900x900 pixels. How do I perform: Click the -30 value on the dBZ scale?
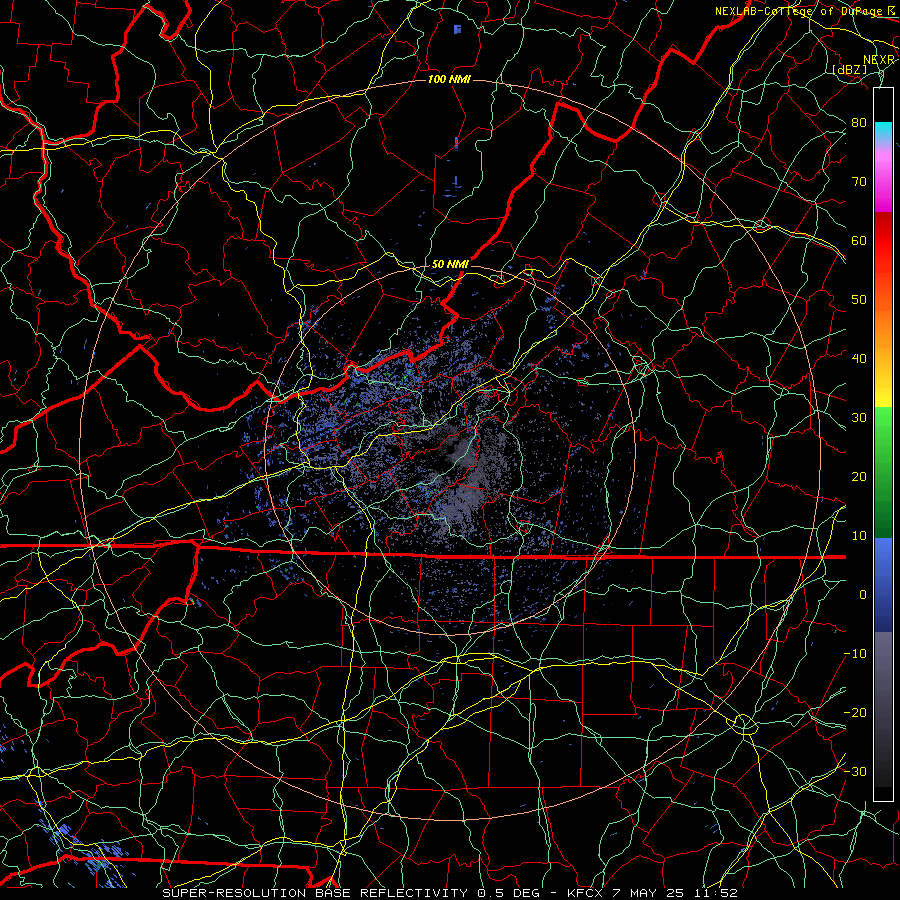pos(855,771)
